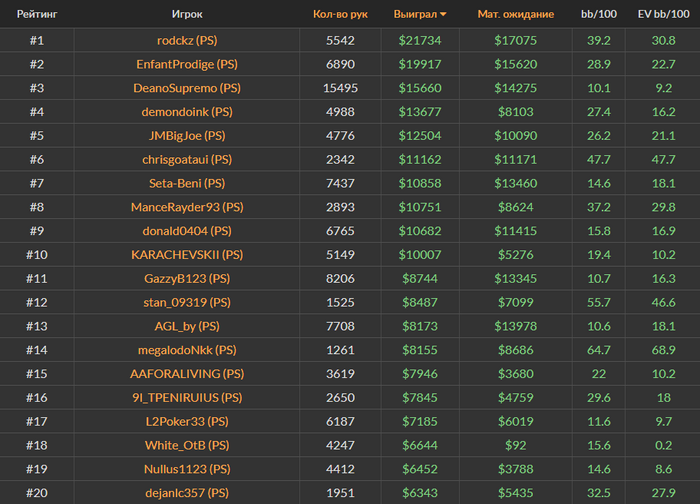The image size is (700, 504).
Task: Click player JMBigJoe (PS)
Action: point(187,136)
